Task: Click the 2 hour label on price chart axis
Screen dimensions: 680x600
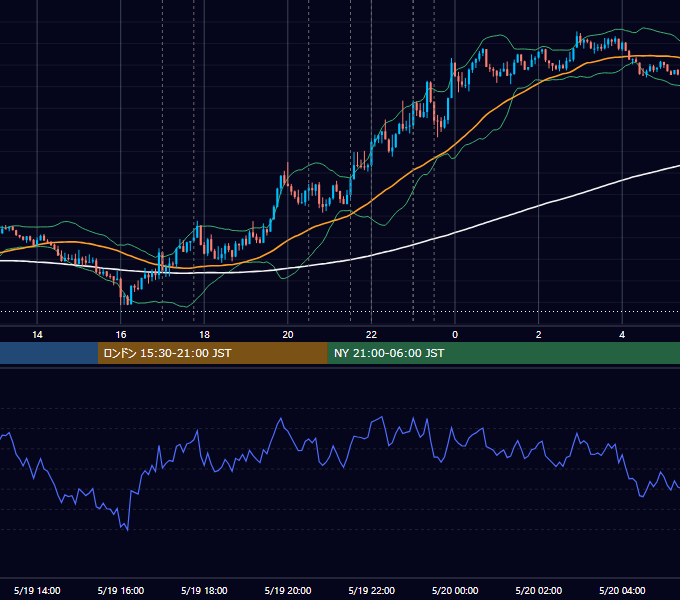Action: [x=538, y=335]
